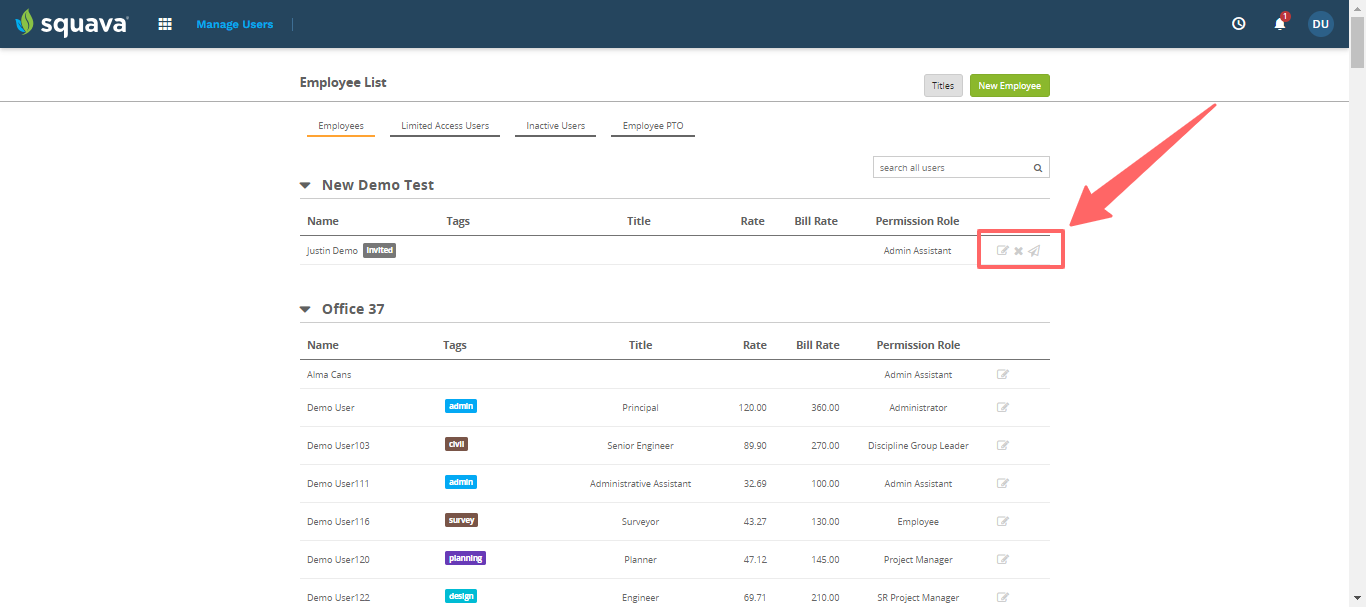The width and height of the screenshot is (1366, 607).
Task: Click the Squava logo
Action: [x=72, y=23]
